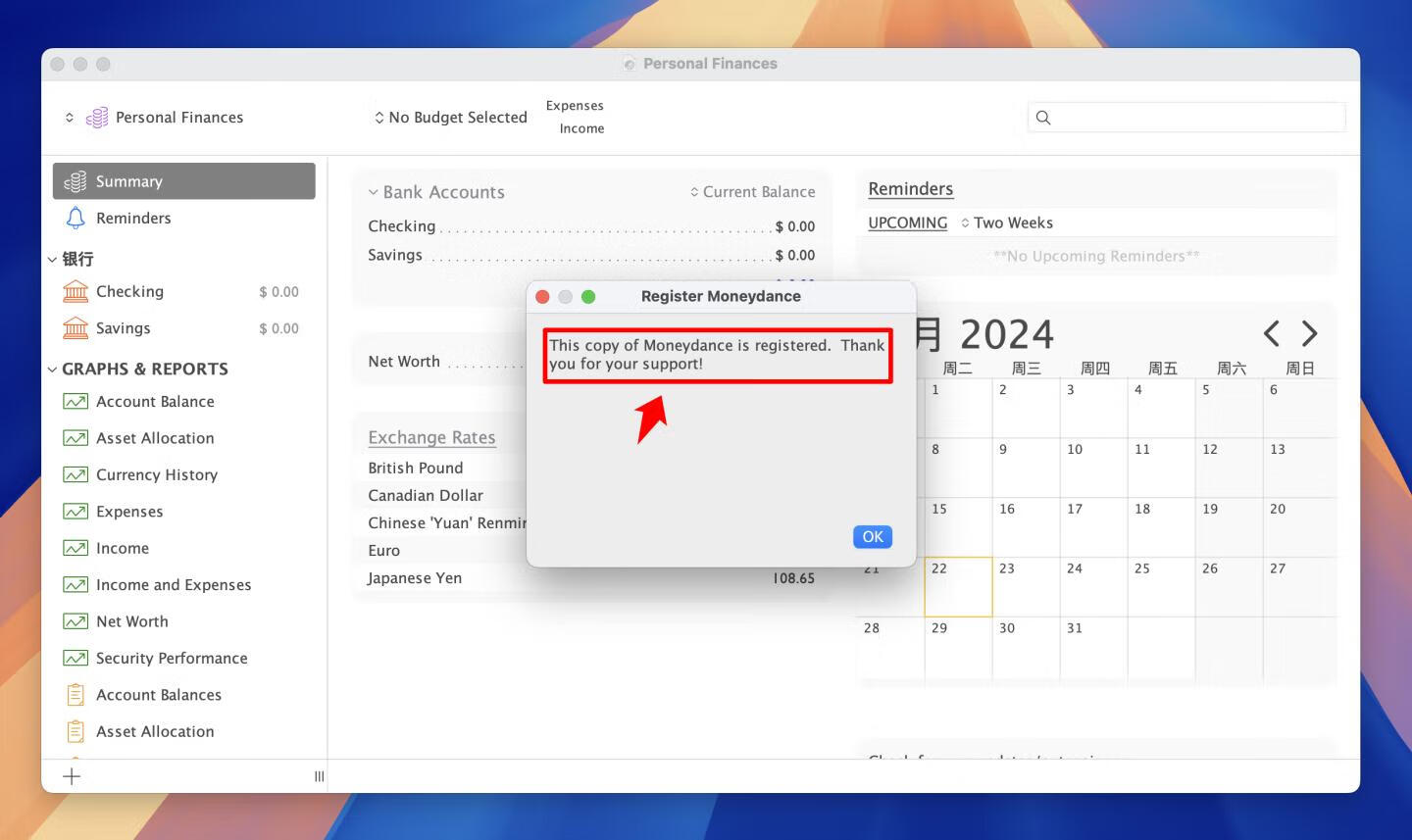
Task: Click the Japanese Yen exchange rate row
Action: 591,578
